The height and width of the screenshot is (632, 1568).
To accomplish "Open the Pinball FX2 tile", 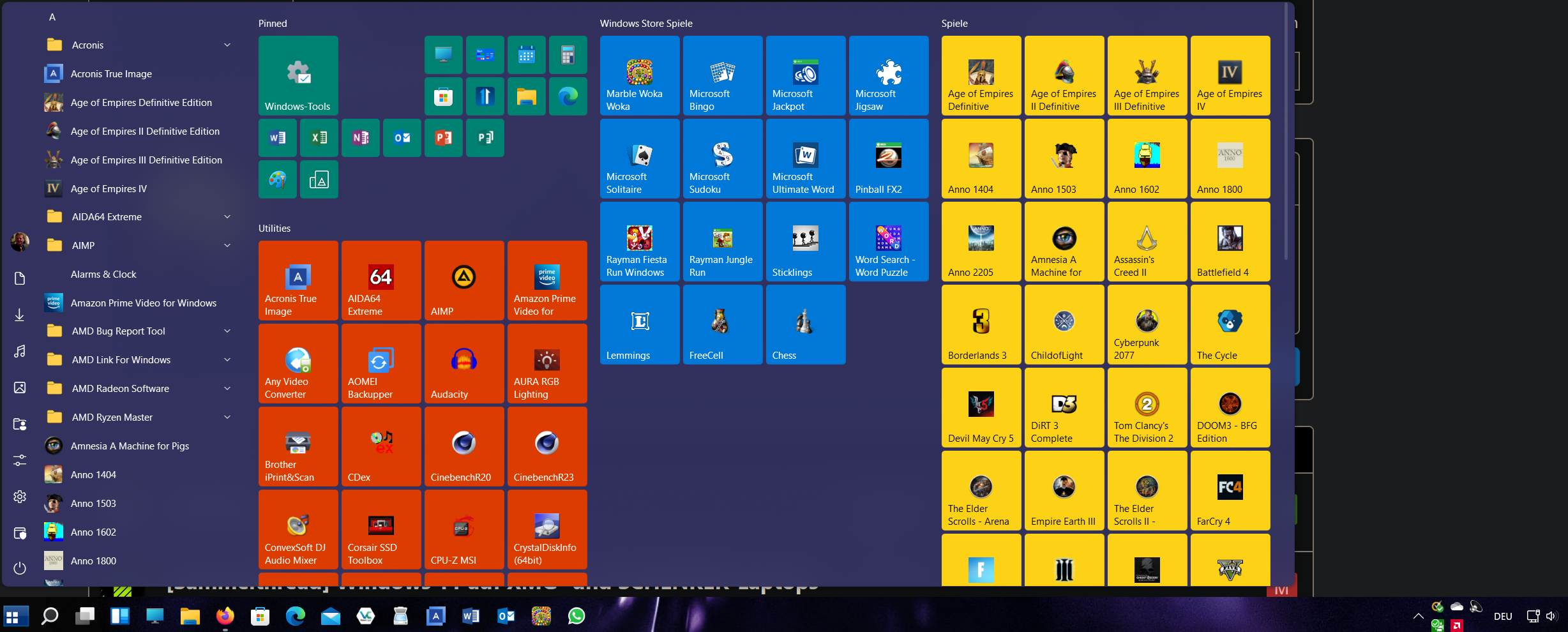I will [x=889, y=158].
